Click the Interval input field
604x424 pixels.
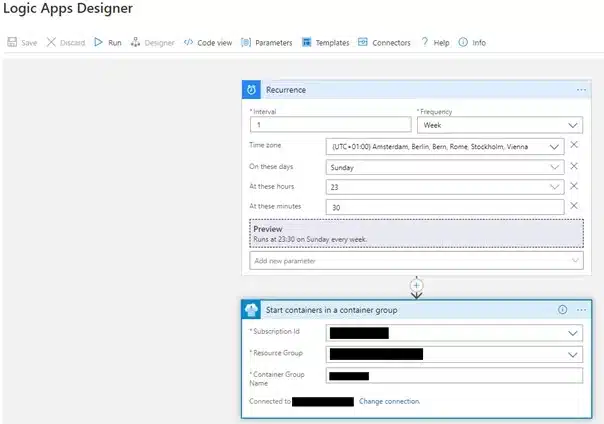point(331,124)
